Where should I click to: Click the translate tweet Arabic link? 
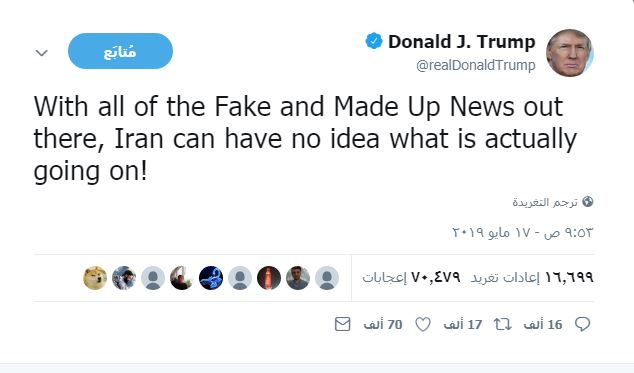tap(545, 202)
